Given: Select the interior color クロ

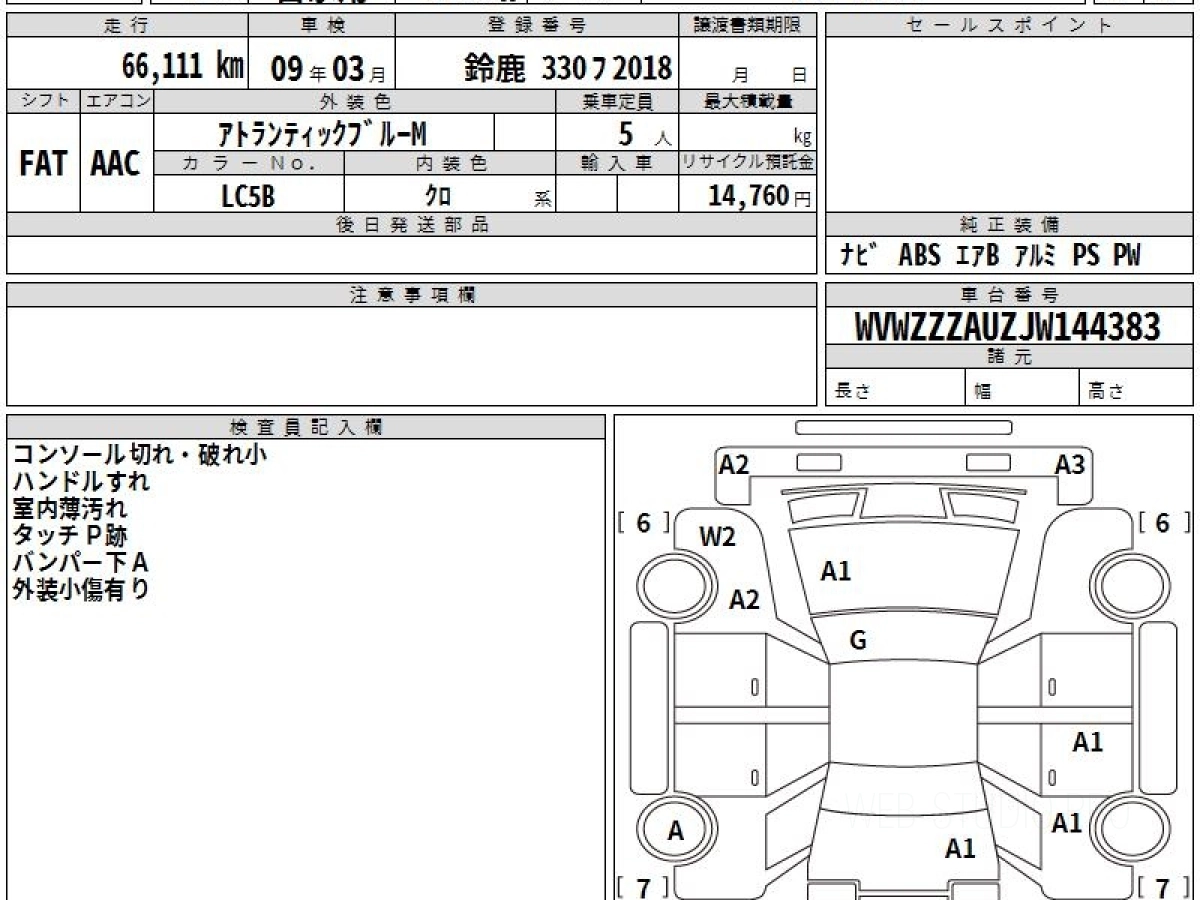Looking at the screenshot, I should pyautogui.click(x=438, y=195).
